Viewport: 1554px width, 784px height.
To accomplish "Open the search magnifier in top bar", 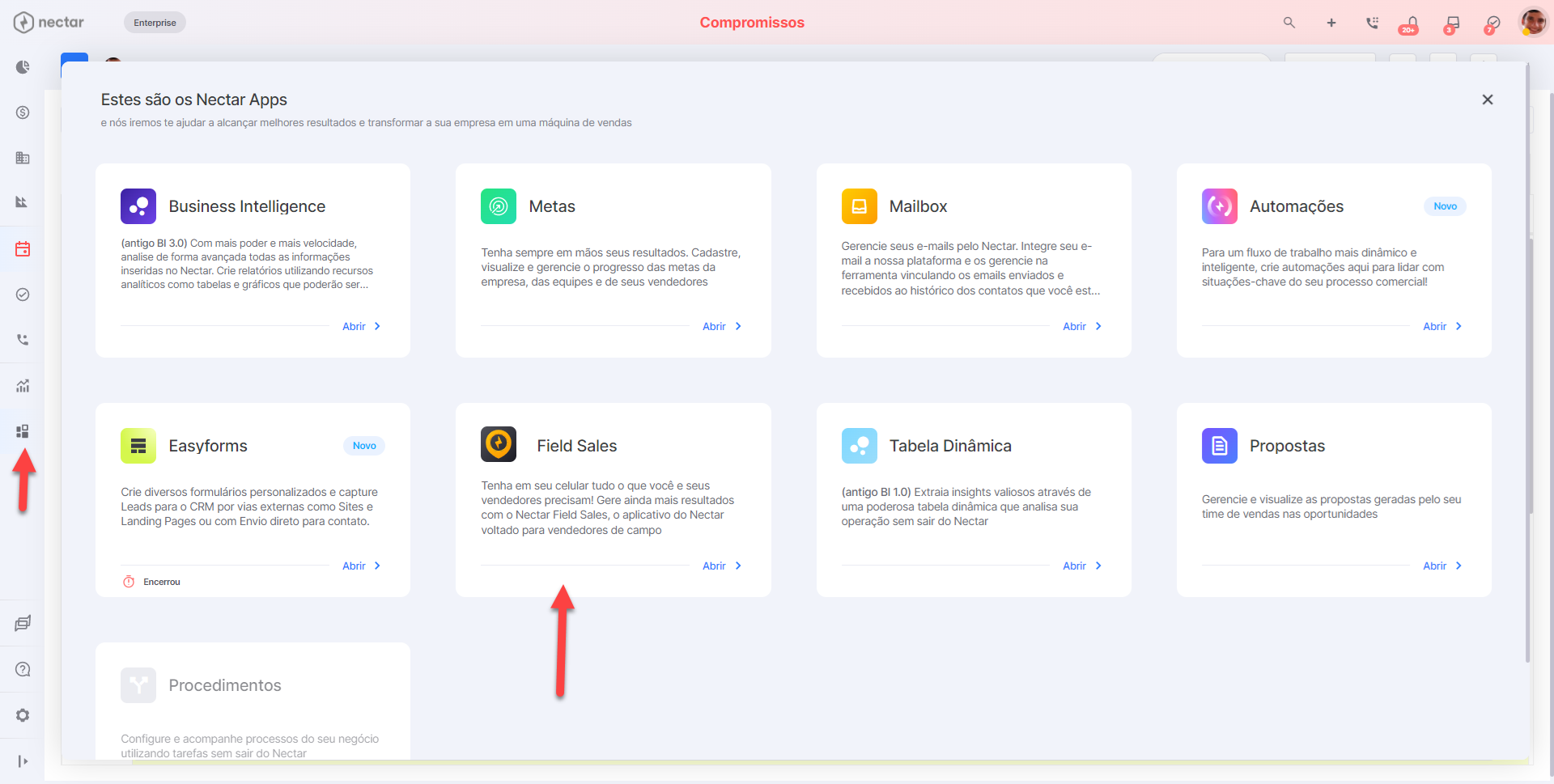I will pyautogui.click(x=1289, y=23).
